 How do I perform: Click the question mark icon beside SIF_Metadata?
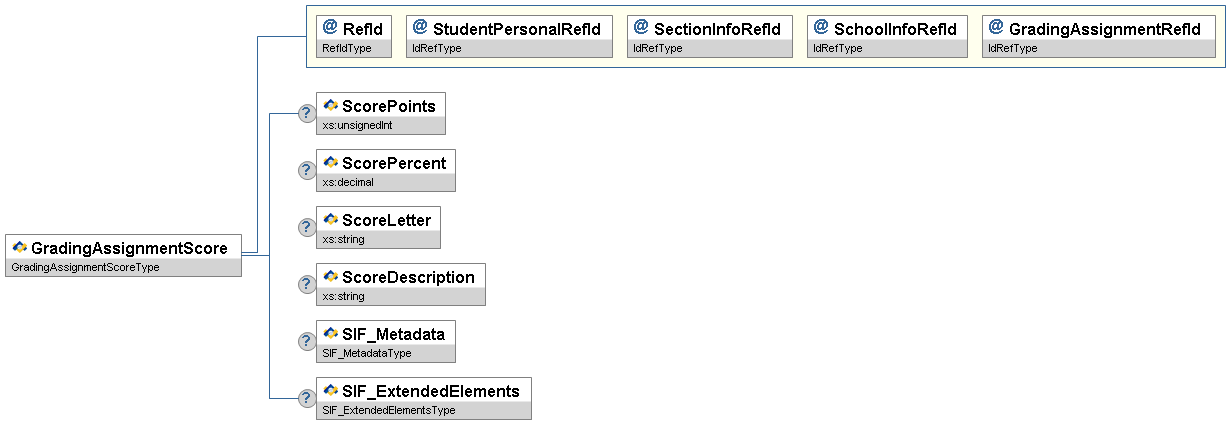tap(307, 341)
